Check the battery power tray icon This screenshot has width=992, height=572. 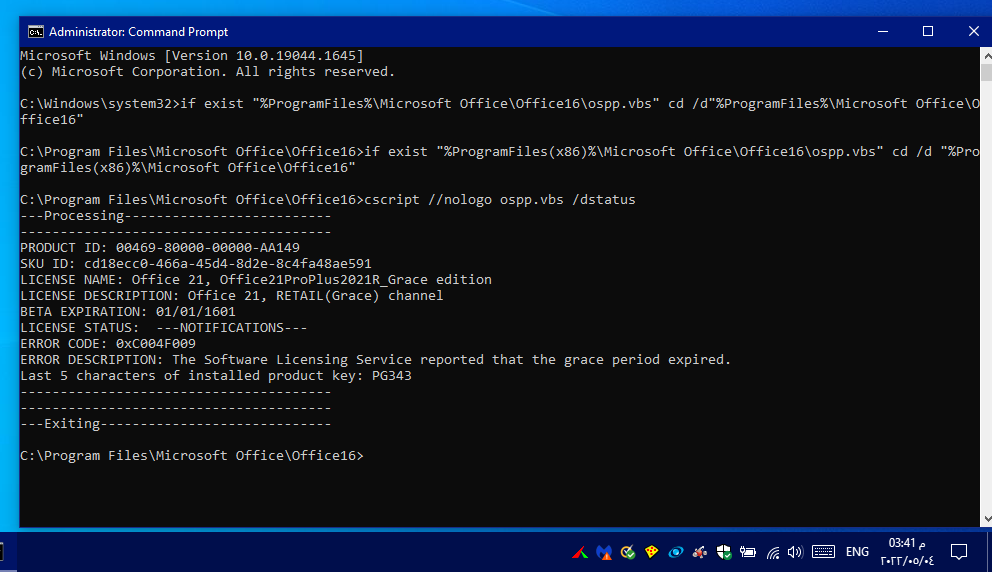tap(748, 552)
